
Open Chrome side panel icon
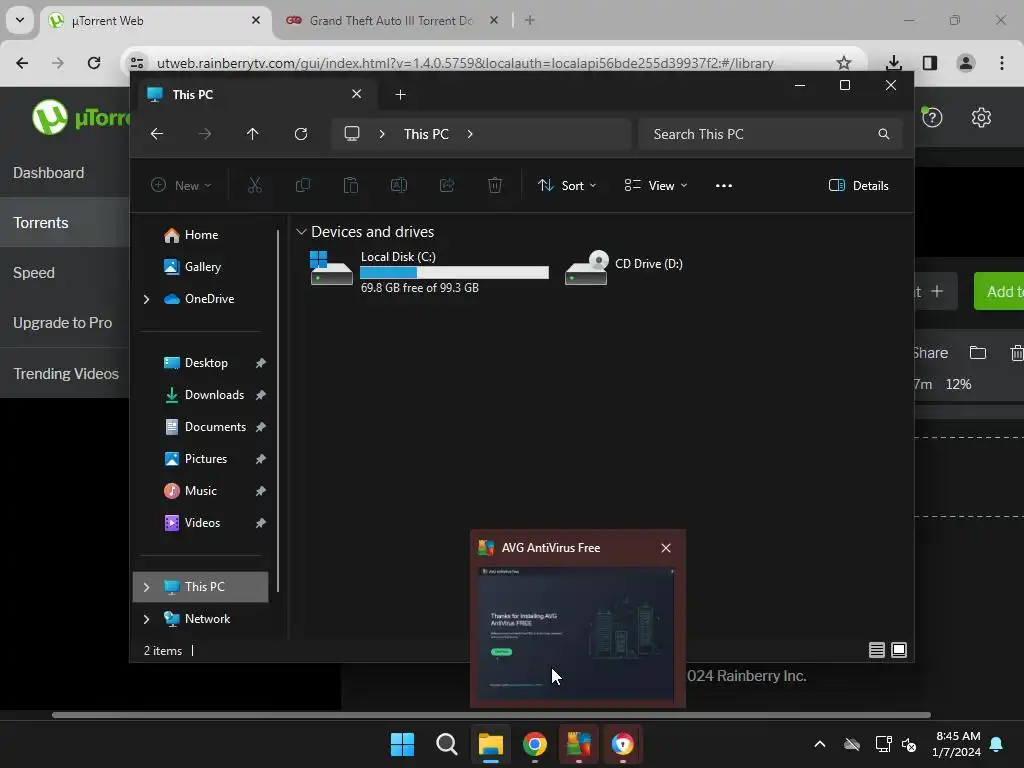(930, 63)
